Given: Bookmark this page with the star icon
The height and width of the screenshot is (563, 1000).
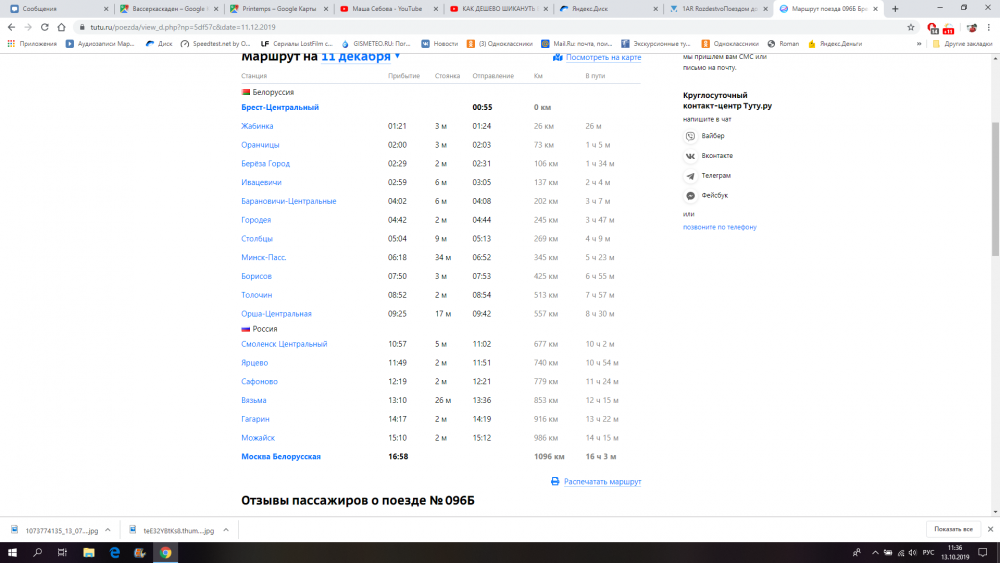Looking at the screenshot, I should (911, 27).
